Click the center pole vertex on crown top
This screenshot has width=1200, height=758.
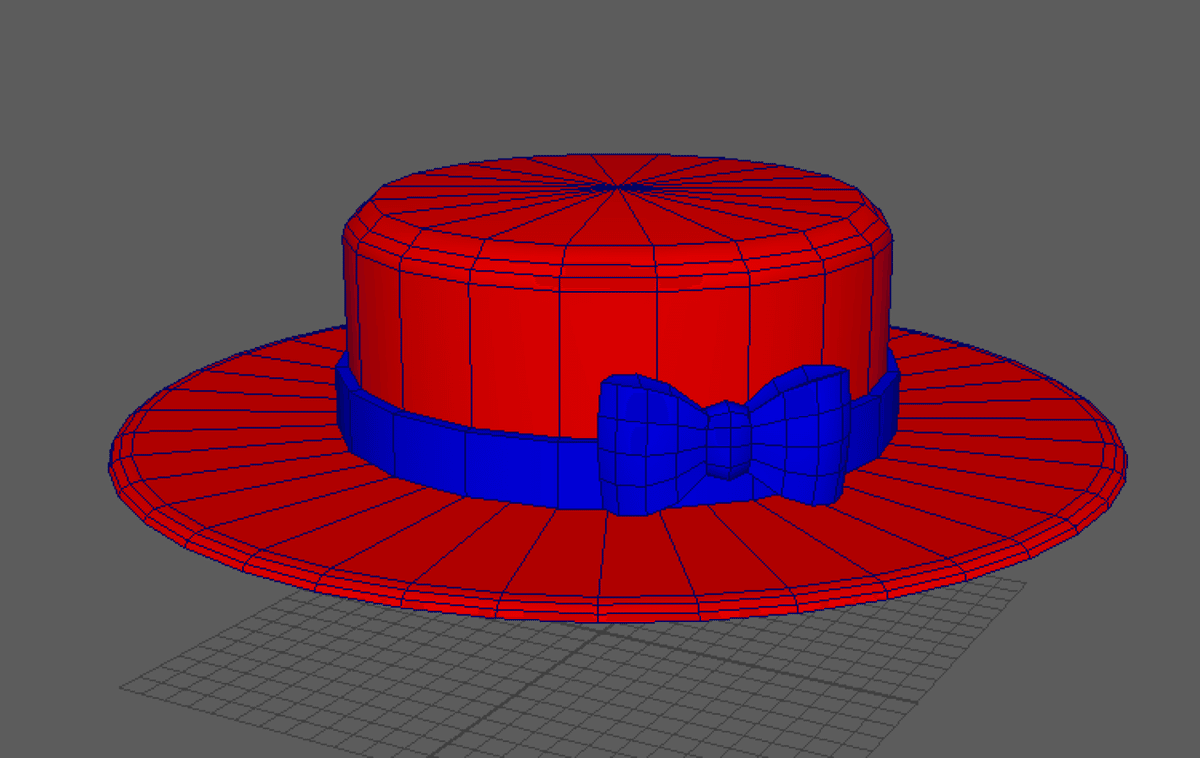617,187
